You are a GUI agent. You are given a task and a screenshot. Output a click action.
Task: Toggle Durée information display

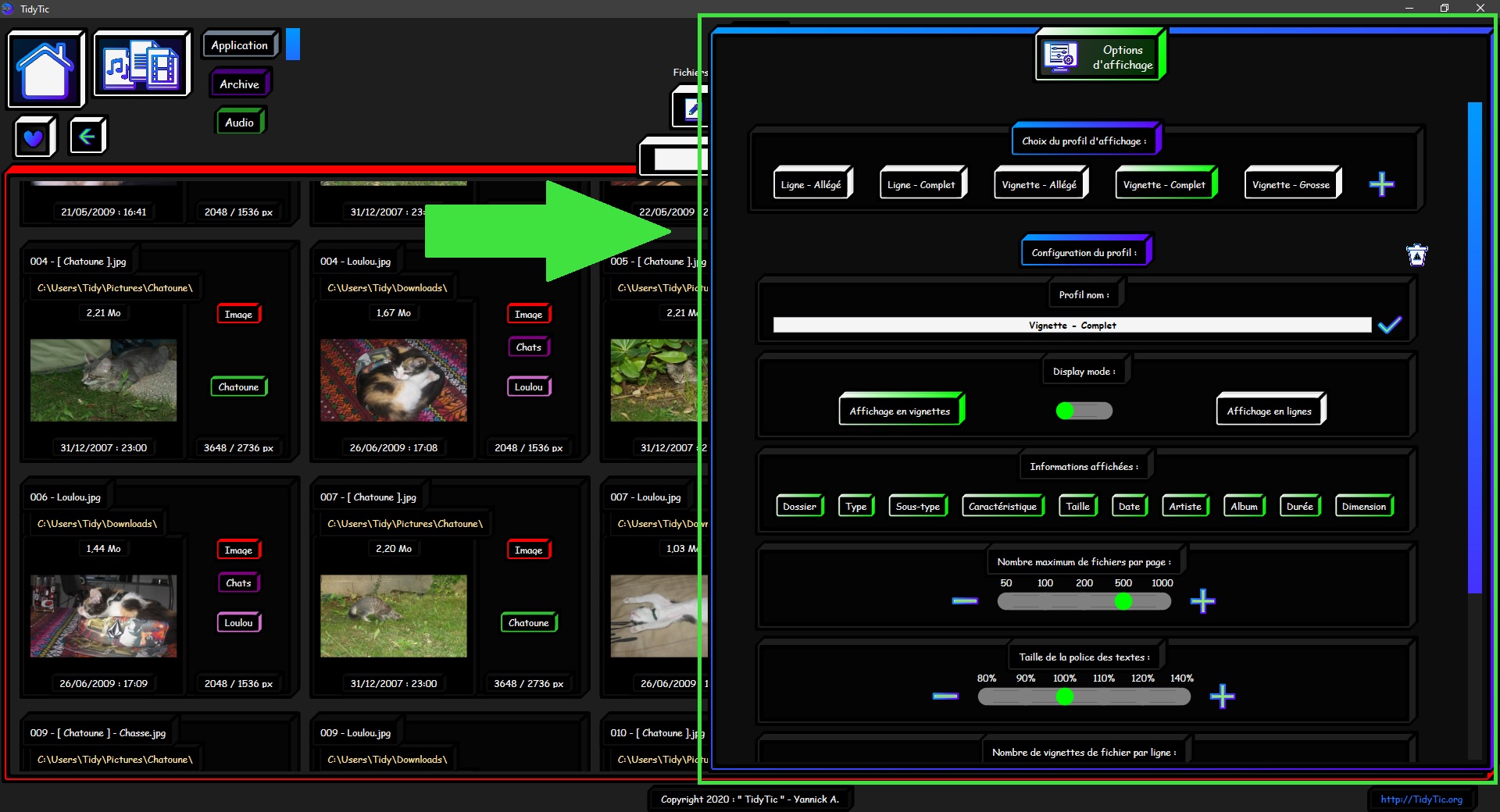coord(1300,506)
